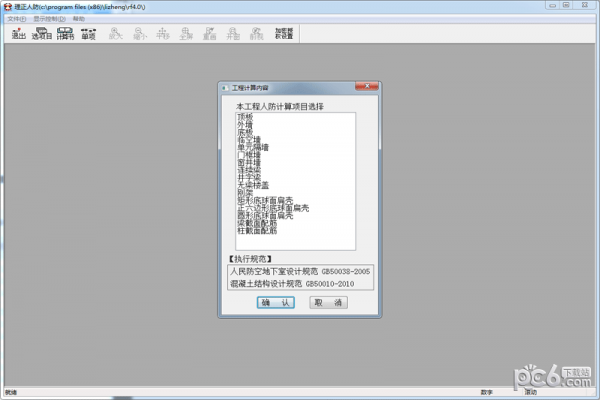Click the 退出 (Exit) toolbar icon
Viewport: 600px width, 400px height.
(x=18, y=34)
